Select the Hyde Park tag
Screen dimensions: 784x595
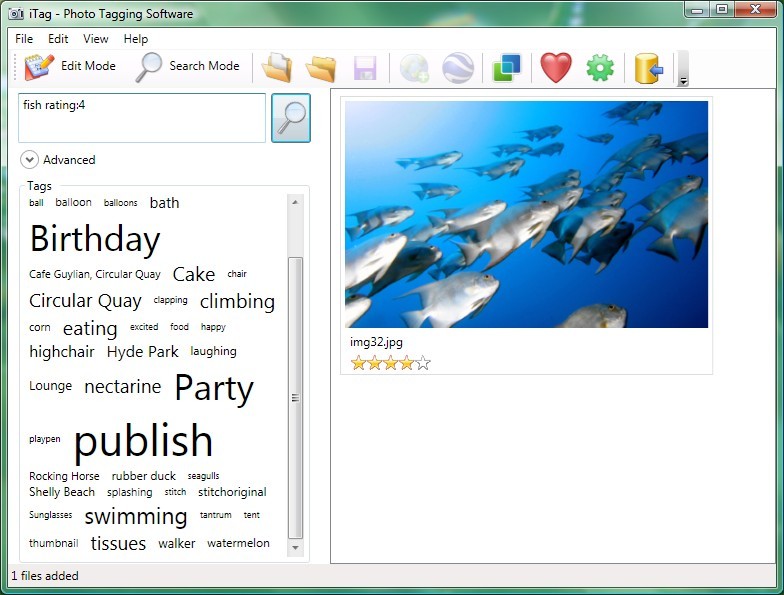click(x=142, y=352)
